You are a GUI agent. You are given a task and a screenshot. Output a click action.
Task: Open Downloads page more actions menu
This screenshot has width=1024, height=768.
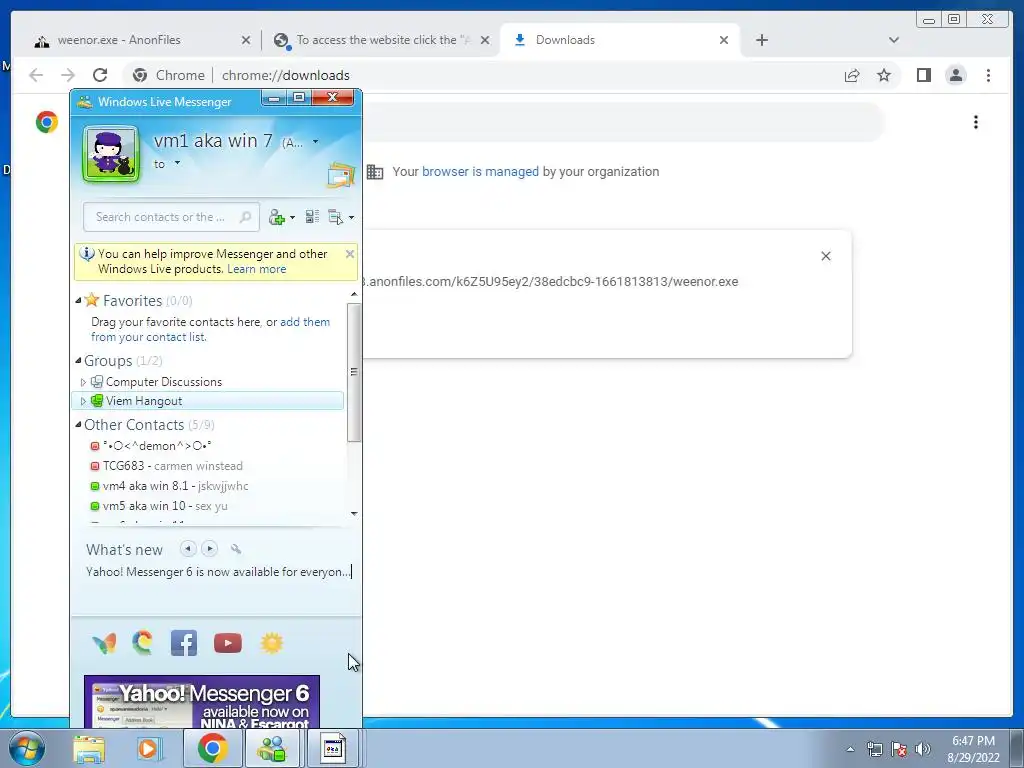tap(976, 122)
